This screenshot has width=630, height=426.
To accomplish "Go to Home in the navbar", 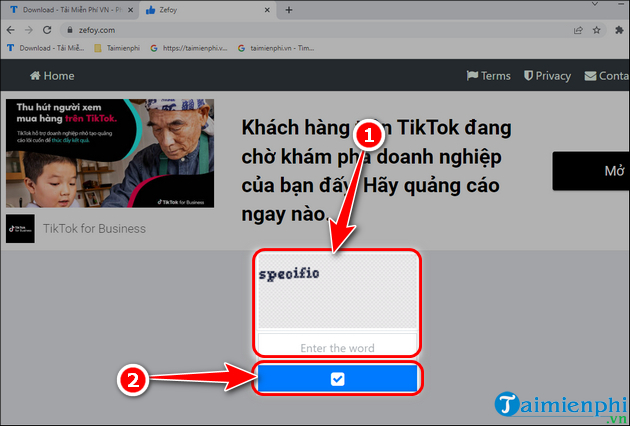I will point(52,76).
